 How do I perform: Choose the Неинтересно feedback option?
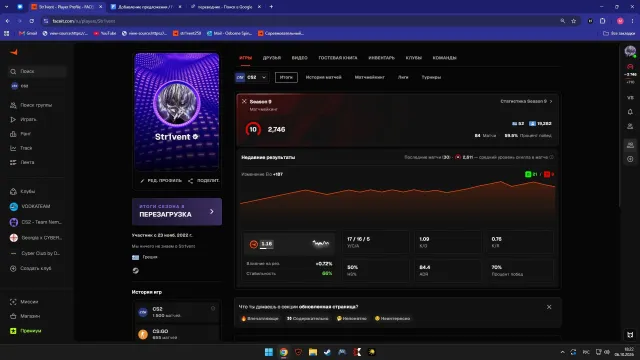coord(392,318)
